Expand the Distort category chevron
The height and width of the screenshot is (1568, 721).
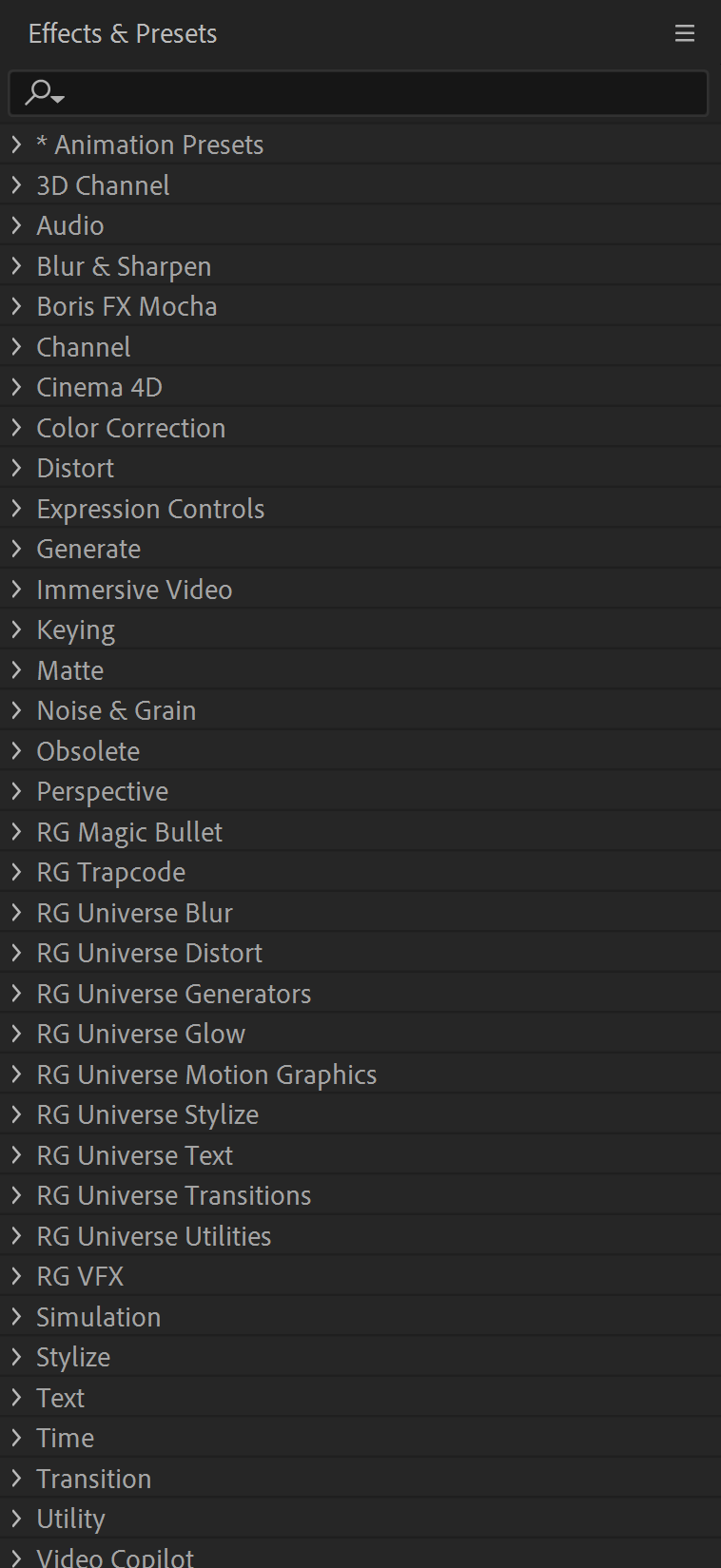[16, 468]
